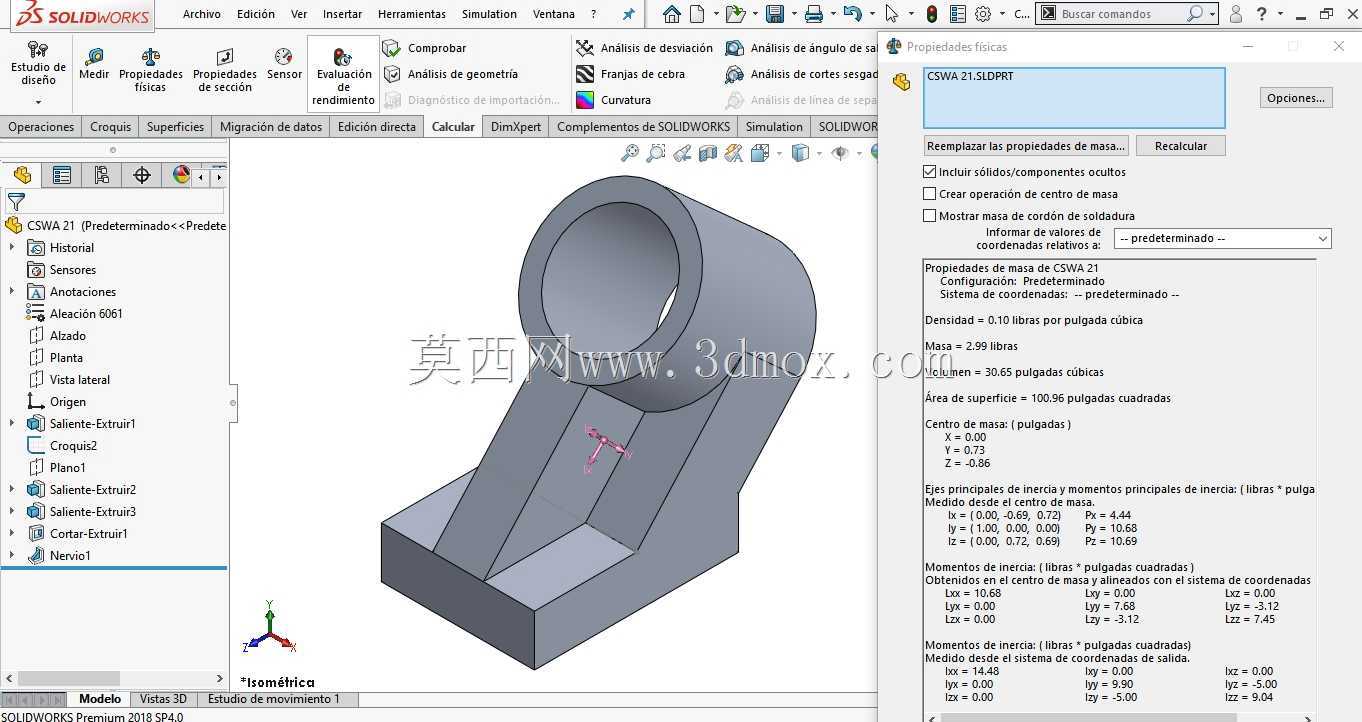Click the Save floppy disk icon

[x=774, y=14]
